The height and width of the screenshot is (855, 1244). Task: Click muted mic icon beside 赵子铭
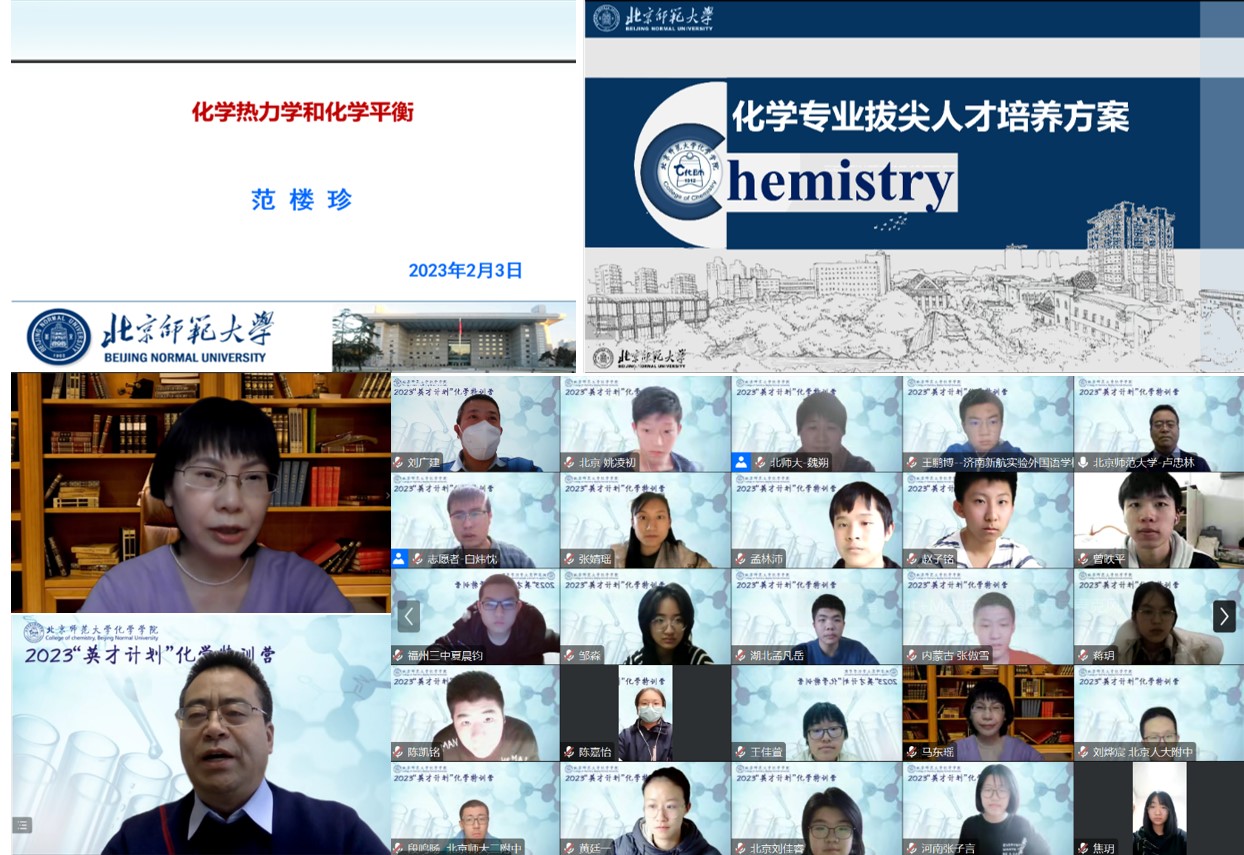[x=912, y=559]
